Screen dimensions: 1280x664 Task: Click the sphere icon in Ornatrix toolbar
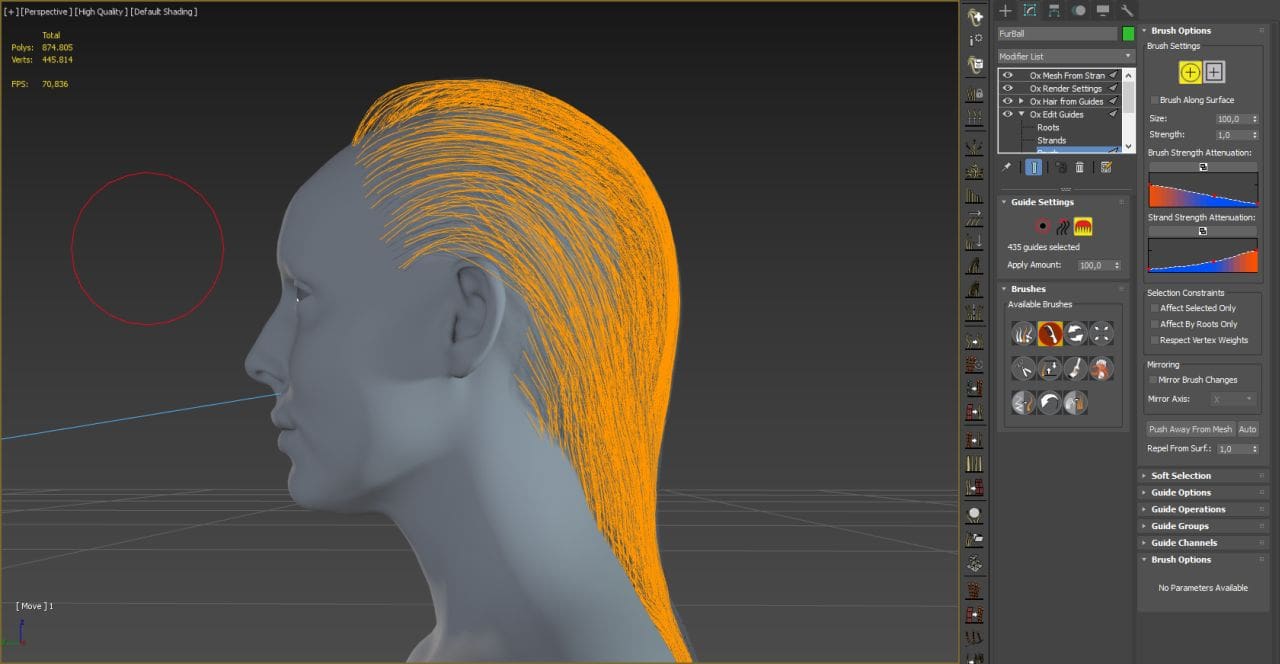(974, 515)
